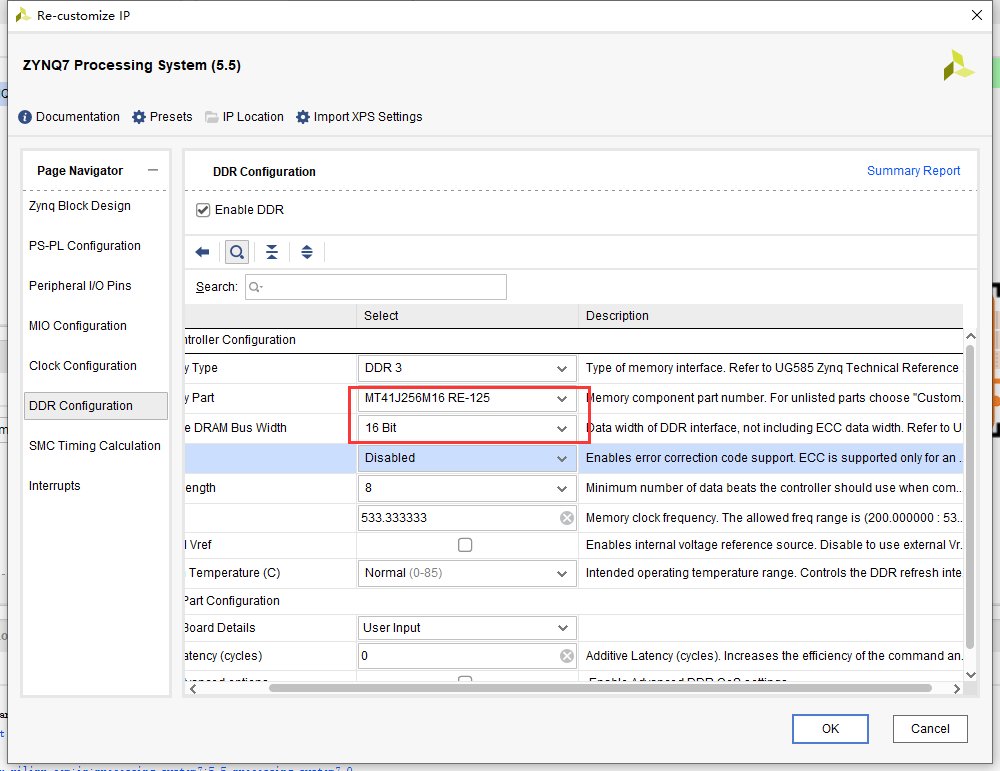The width and height of the screenshot is (1000, 771).
Task: Open the Documentation info icon
Action: tap(25, 117)
